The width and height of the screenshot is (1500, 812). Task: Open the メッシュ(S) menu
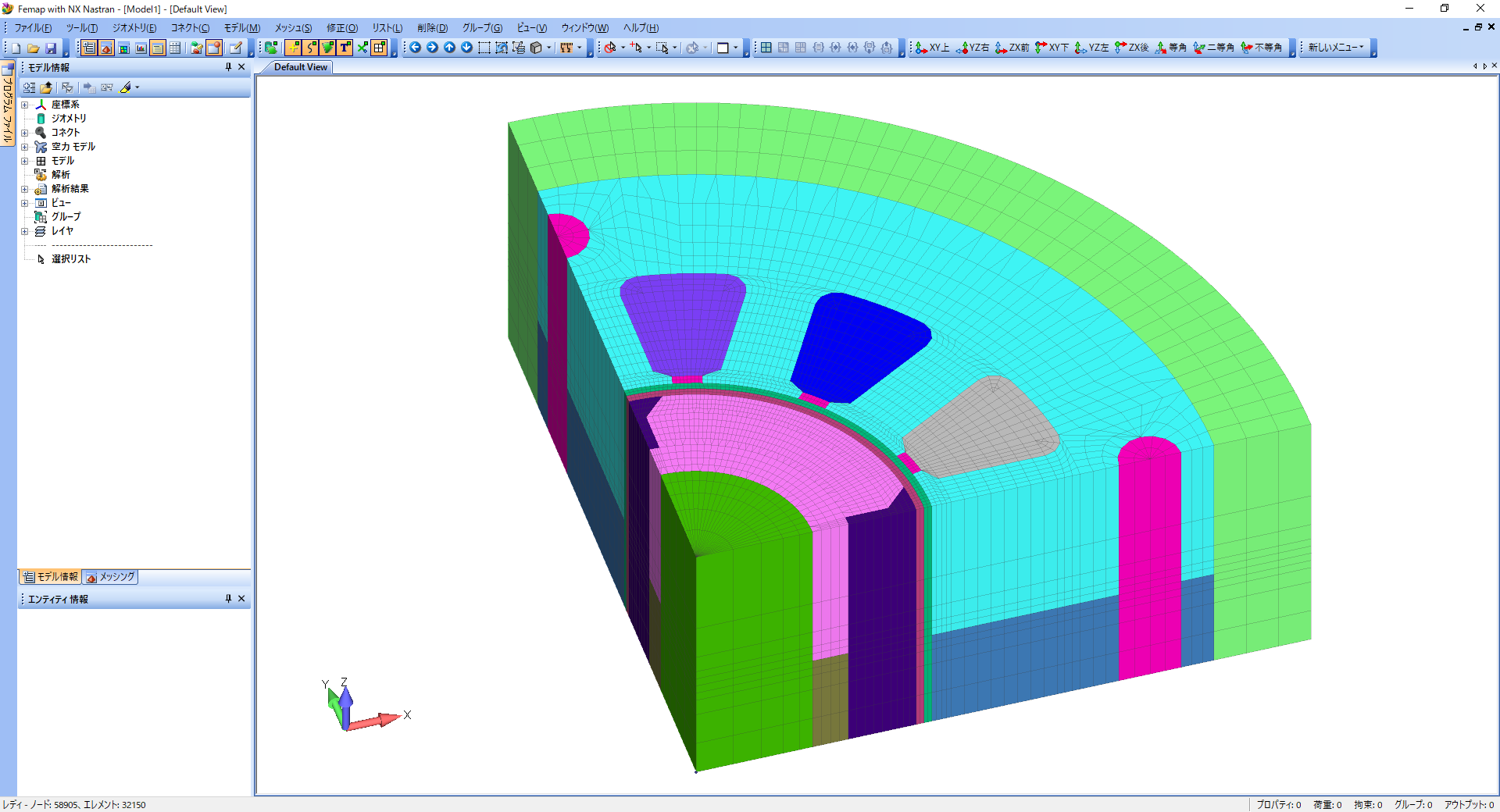coord(293,28)
